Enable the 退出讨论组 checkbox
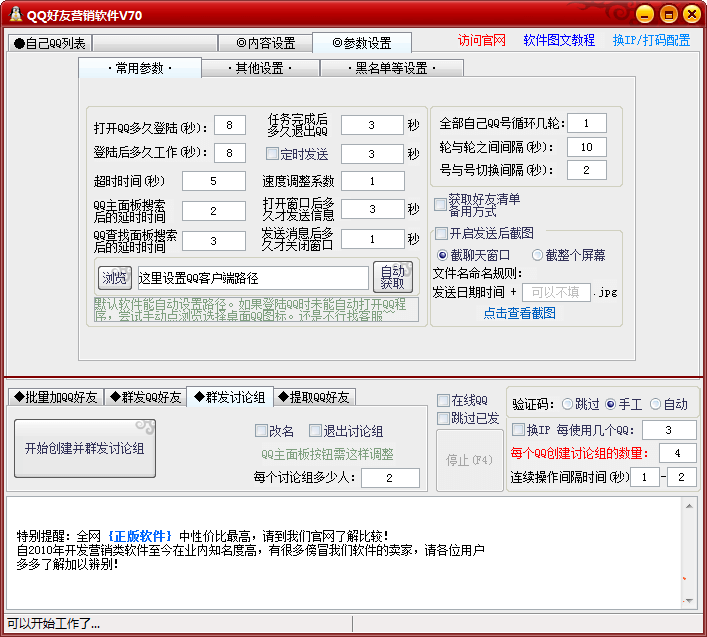The height and width of the screenshot is (637, 707). [x=315, y=431]
